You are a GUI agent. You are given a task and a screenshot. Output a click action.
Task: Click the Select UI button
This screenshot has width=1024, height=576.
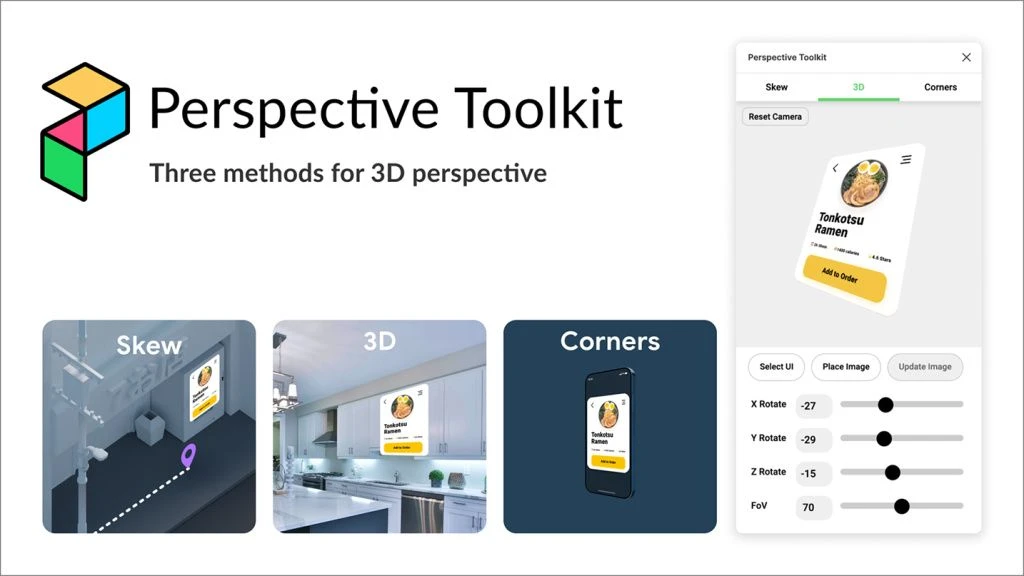coord(776,367)
